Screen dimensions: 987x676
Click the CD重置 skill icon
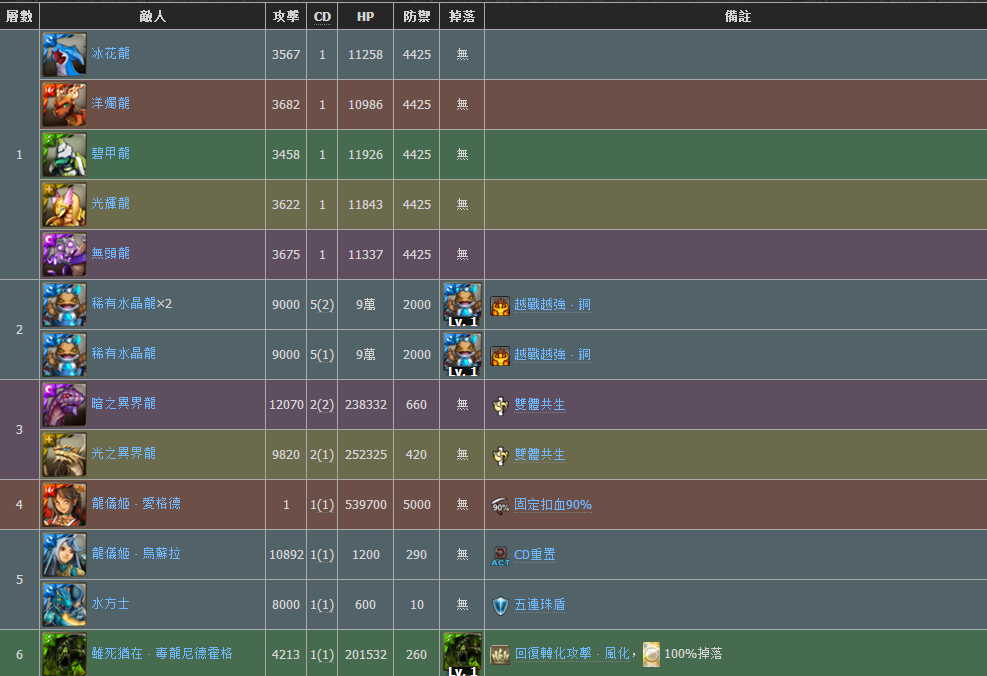(501, 555)
